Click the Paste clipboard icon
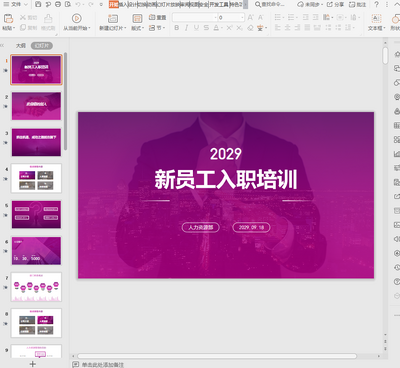 (x=8, y=18)
